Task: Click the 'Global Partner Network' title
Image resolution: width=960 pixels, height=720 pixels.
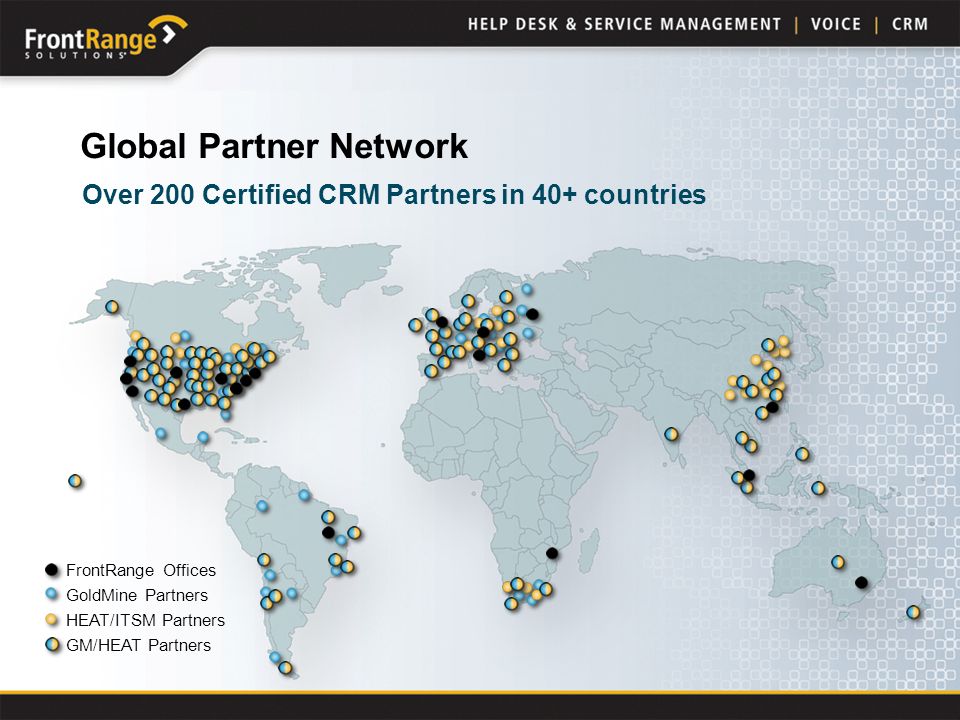Action: [274, 146]
